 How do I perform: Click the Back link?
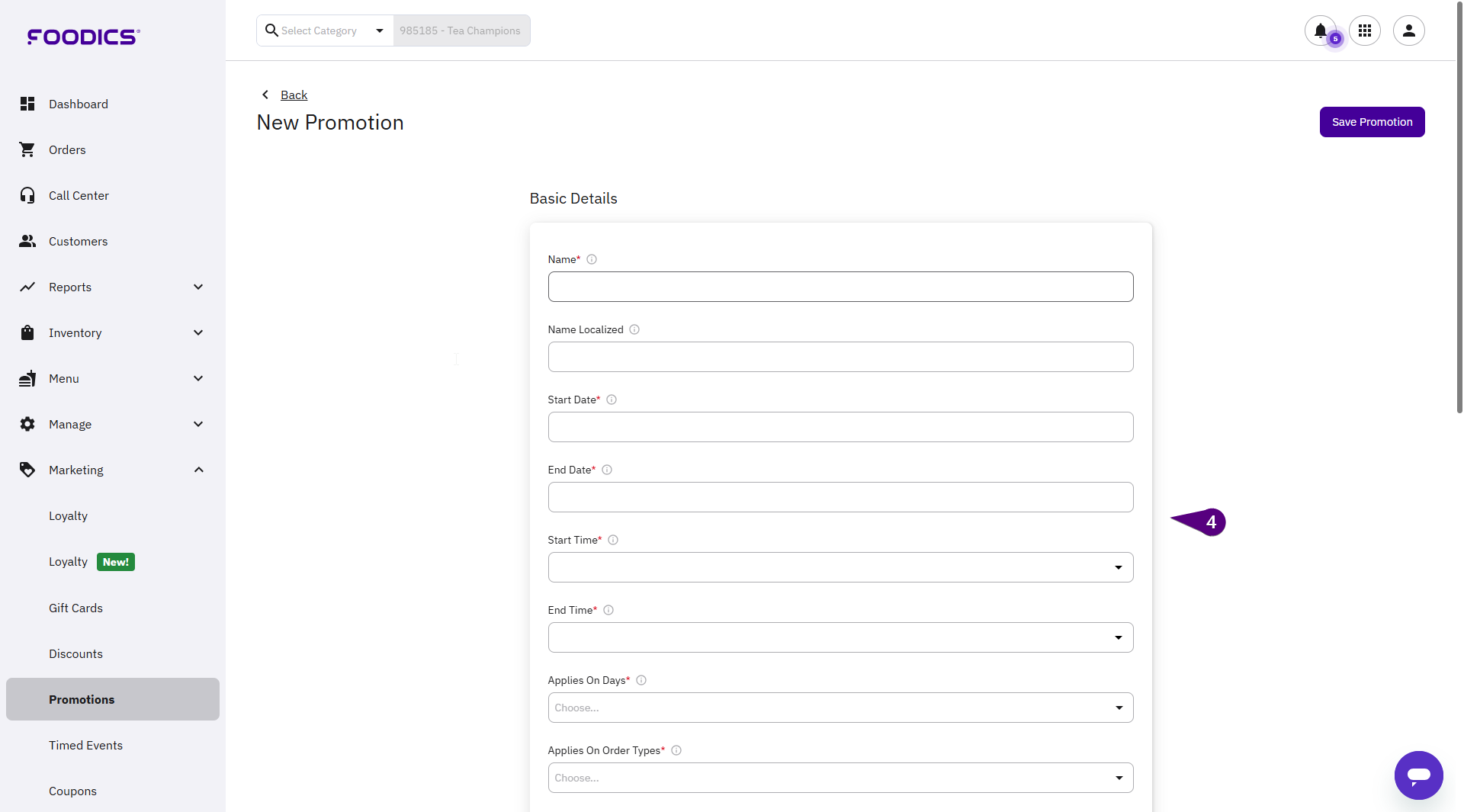[x=294, y=95]
